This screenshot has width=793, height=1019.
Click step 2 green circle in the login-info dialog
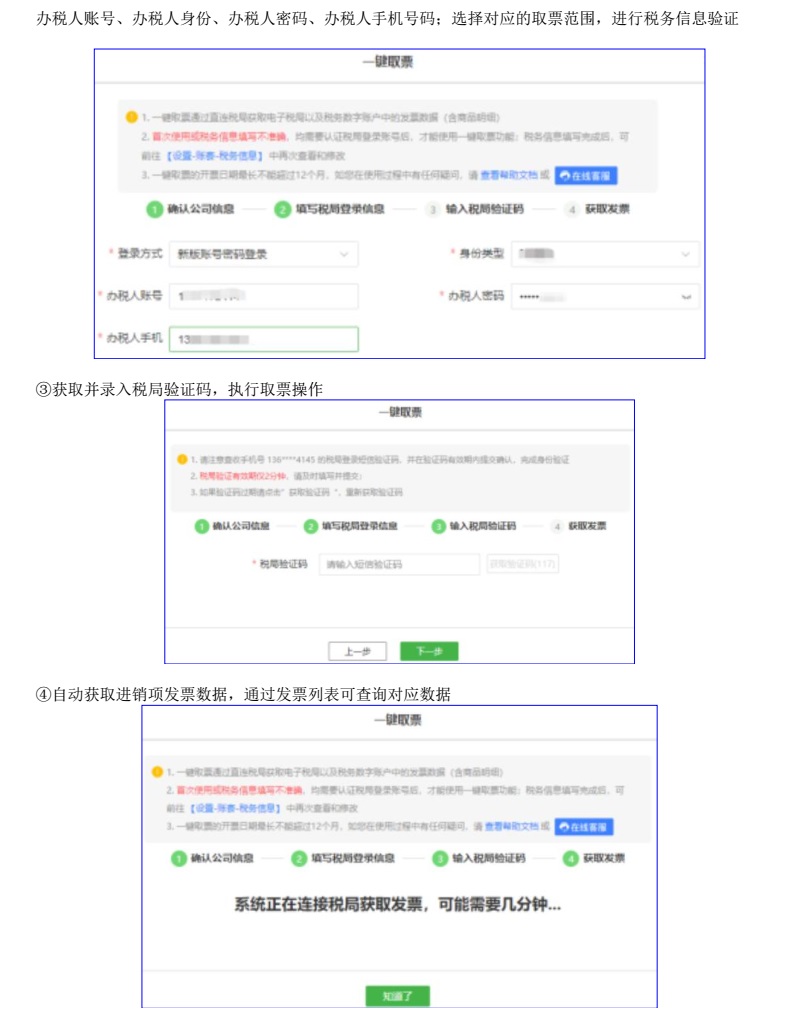(x=283, y=210)
